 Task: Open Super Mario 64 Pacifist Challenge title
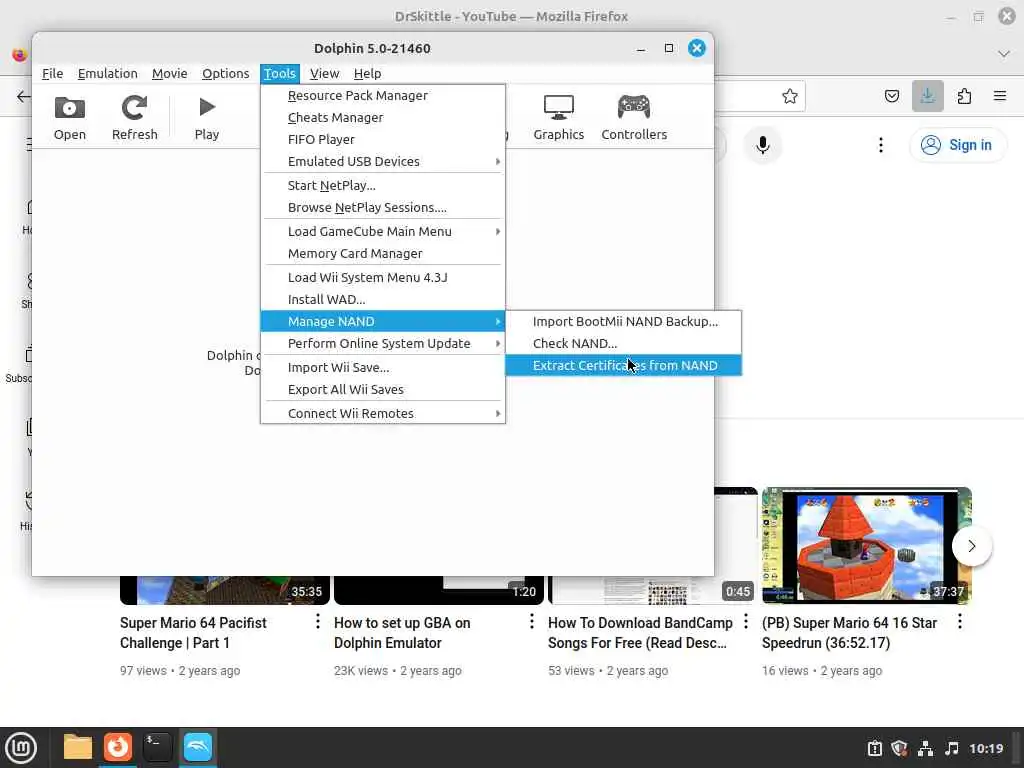click(x=193, y=633)
